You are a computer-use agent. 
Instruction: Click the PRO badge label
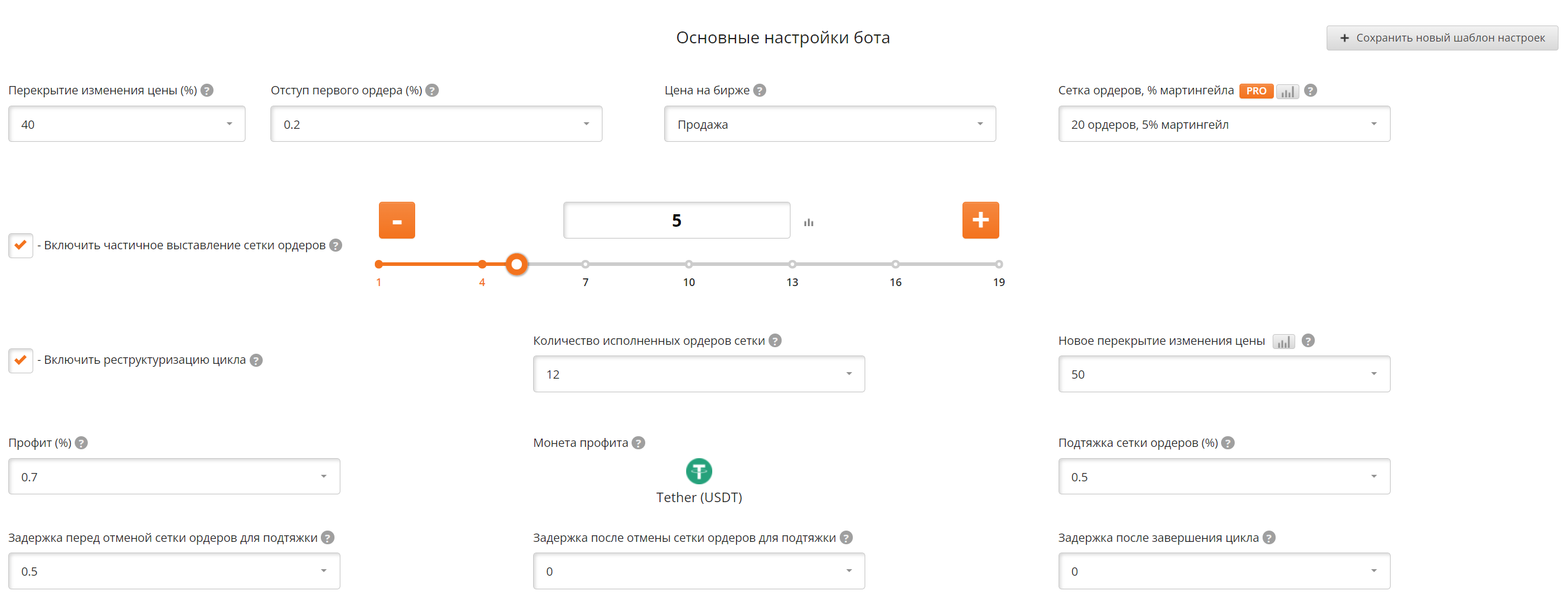(x=1256, y=91)
